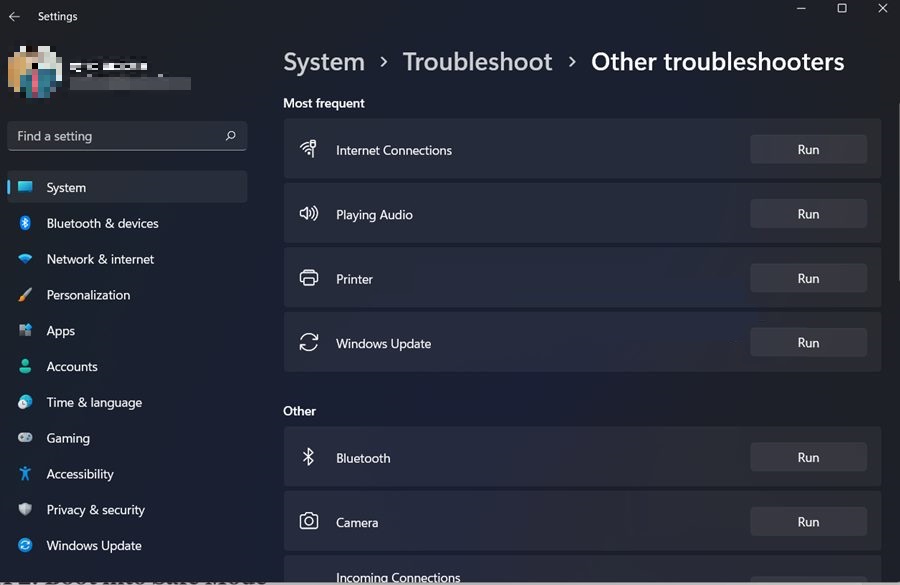The image size is (900, 585).
Task: Click the Time & language globe icon
Action: pos(25,402)
